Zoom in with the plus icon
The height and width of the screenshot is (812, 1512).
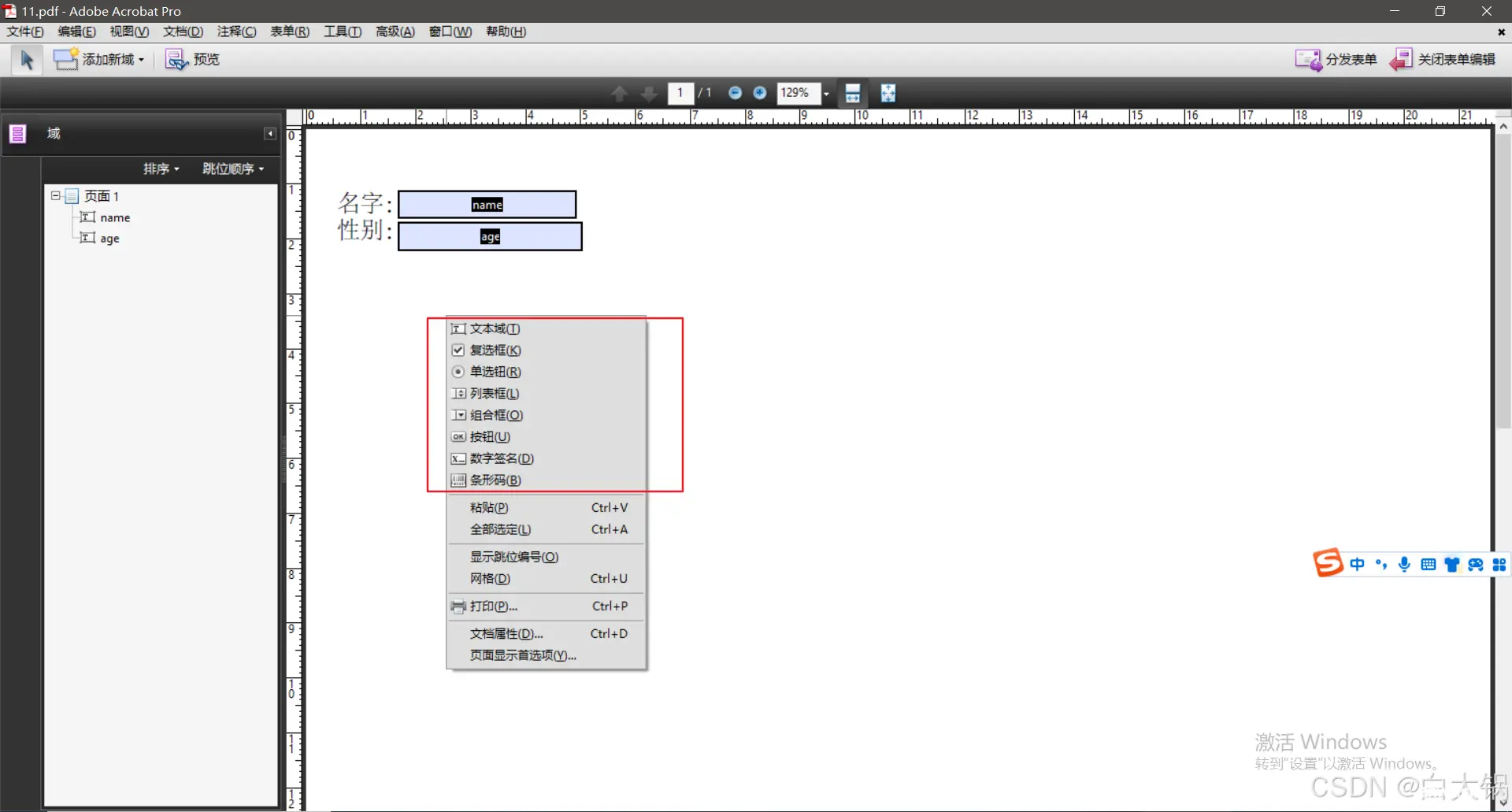click(759, 93)
